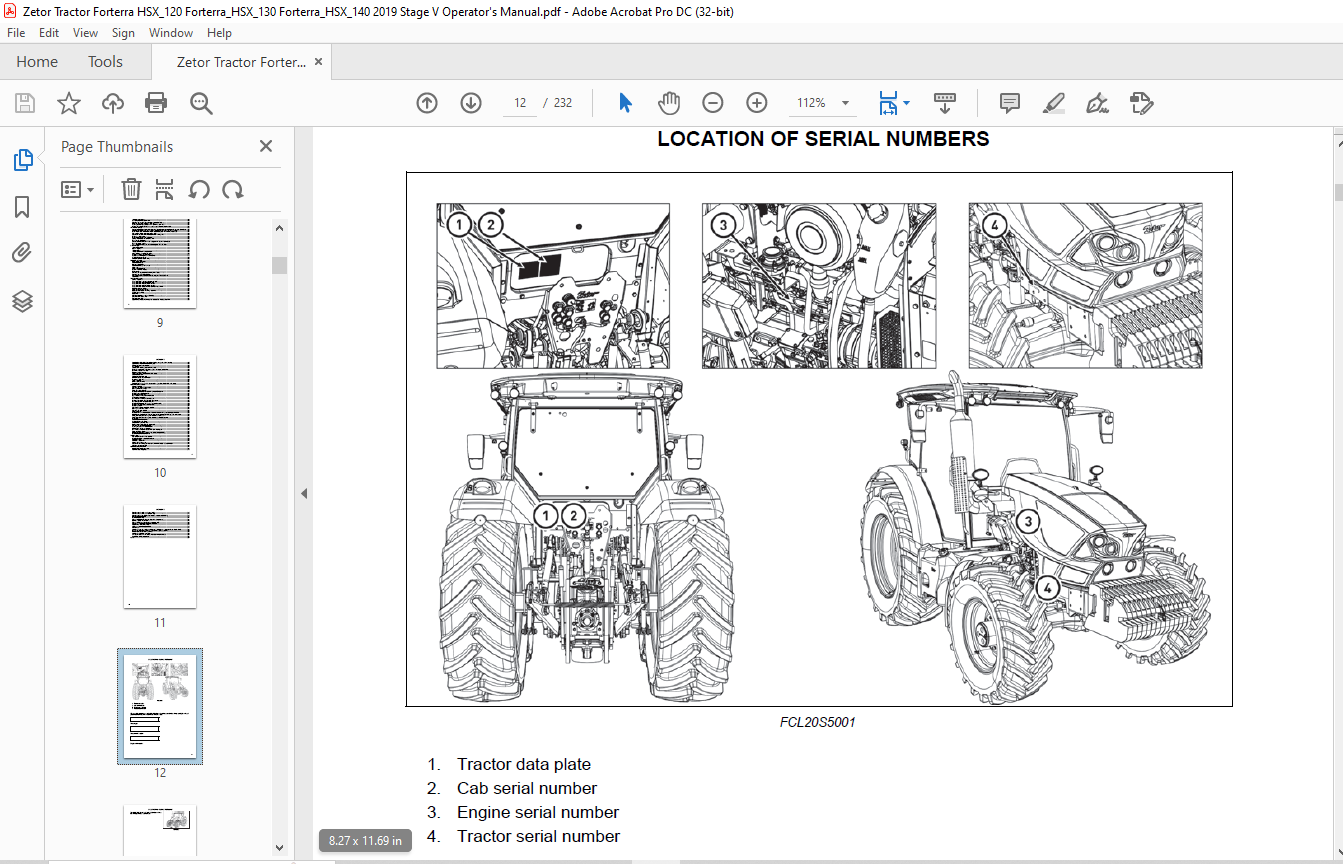The height and width of the screenshot is (864, 1343).
Task: Open the File menu
Action: (x=16, y=33)
